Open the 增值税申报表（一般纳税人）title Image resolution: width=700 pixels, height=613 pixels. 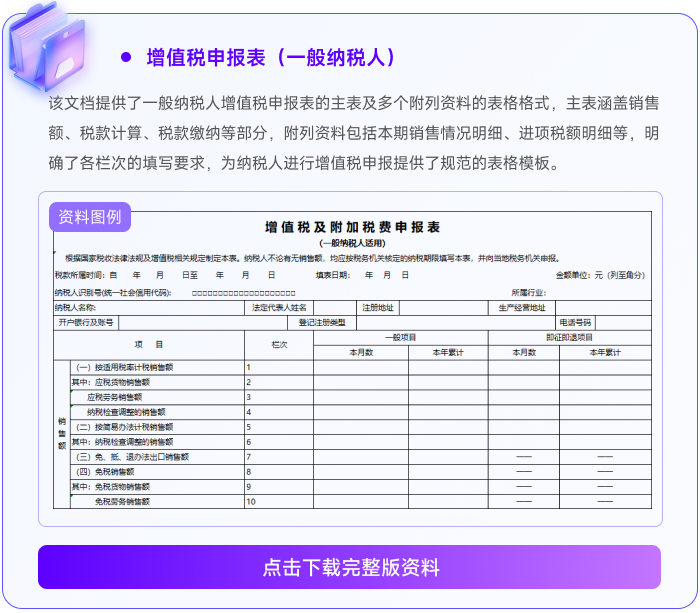point(271,57)
